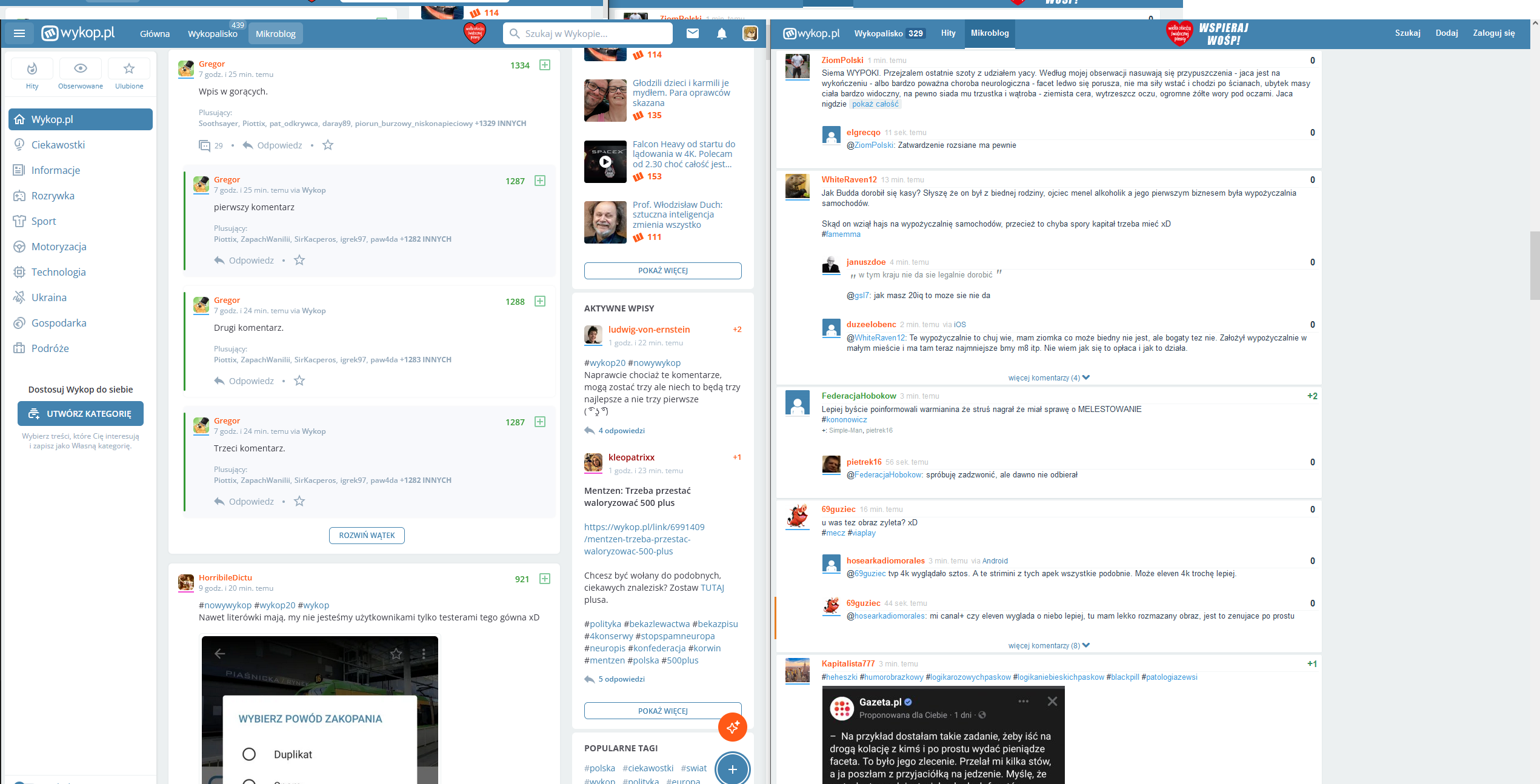Expand thread with ROZWIŃ WĄTEK
Viewport: 1540px width, 784px height.
(367, 536)
